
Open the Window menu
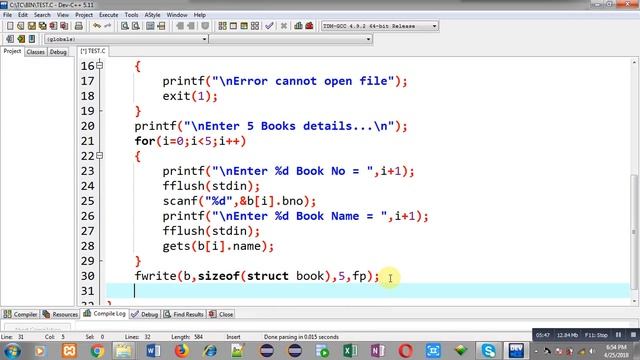click(x=177, y=15)
